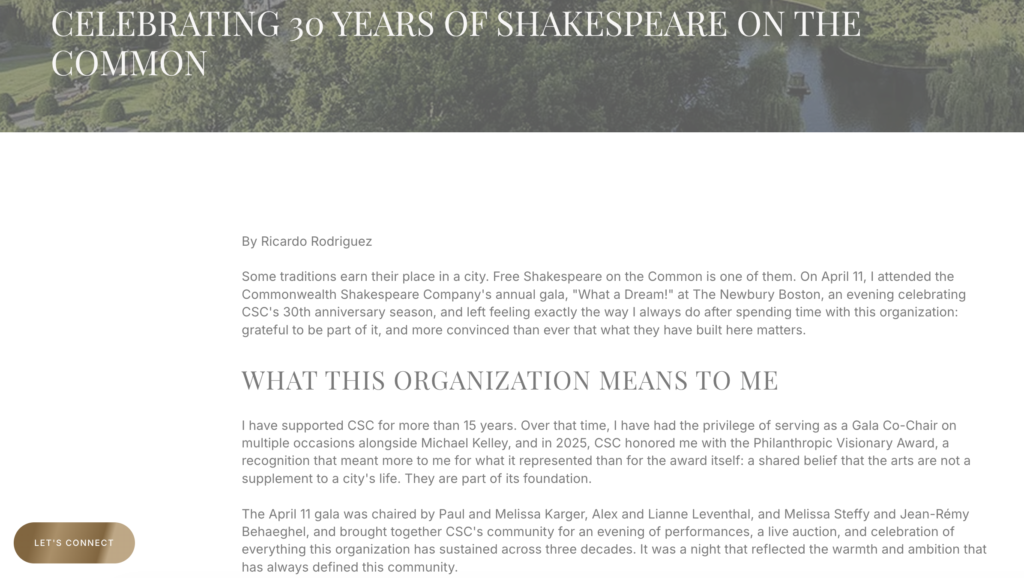Click the What This Organization Means heading
This screenshot has height=578, width=1024.
coord(509,381)
